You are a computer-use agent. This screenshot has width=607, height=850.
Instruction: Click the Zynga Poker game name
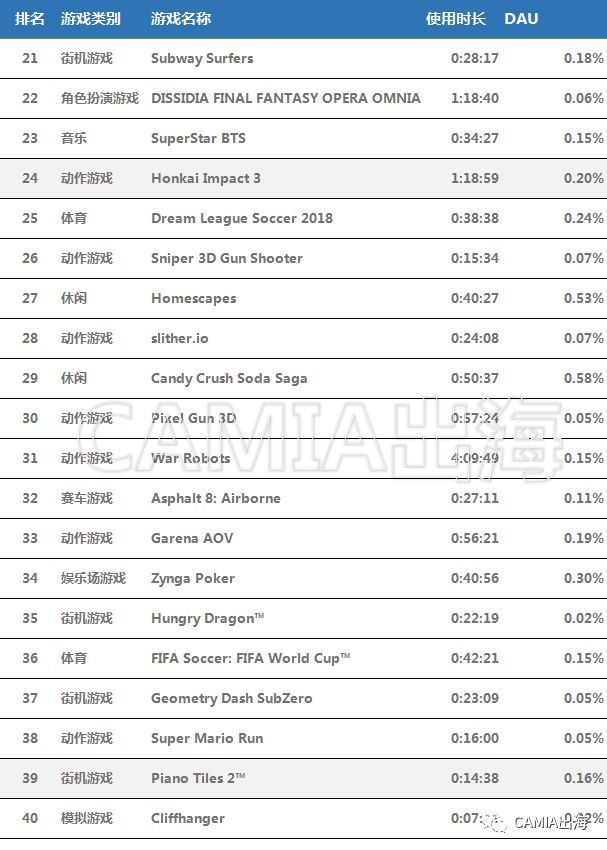click(x=193, y=578)
